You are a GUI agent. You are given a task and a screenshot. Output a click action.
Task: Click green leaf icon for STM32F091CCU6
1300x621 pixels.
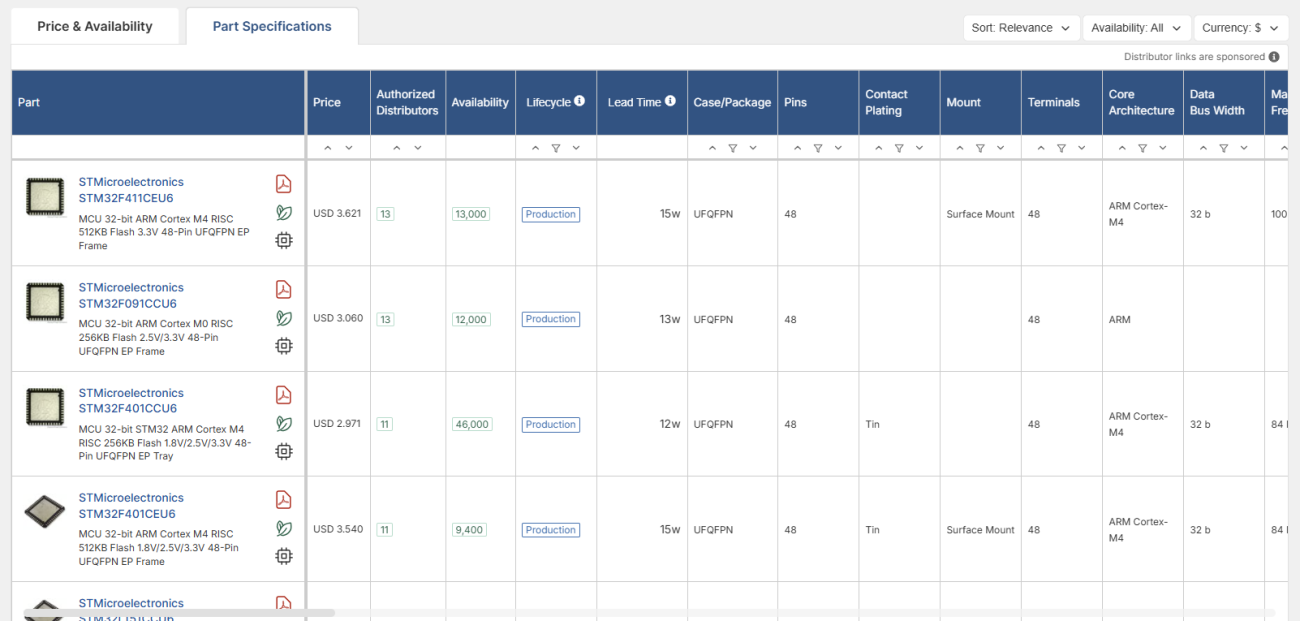[x=284, y=318]
